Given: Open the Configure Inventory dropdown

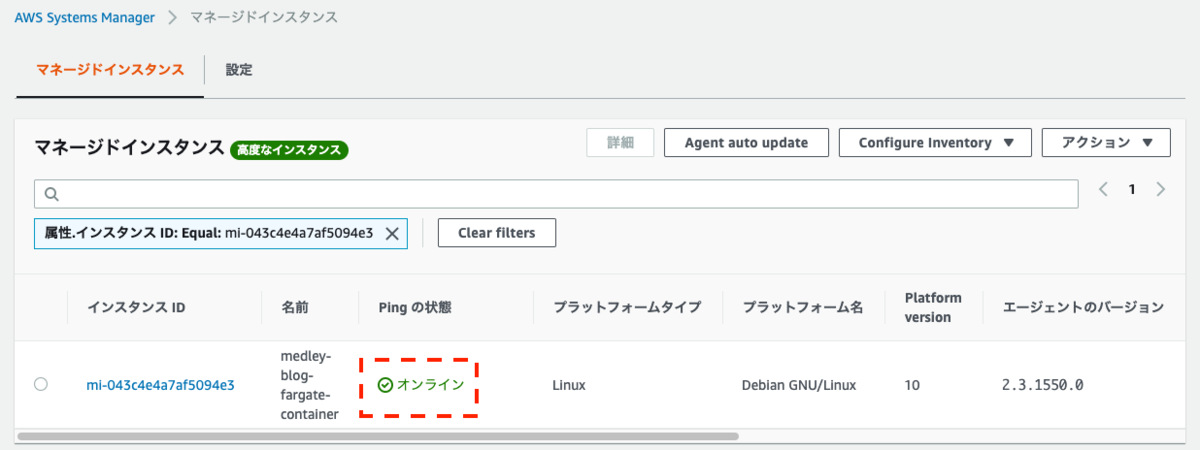Looking at the screenshot, I should (935, 143).
